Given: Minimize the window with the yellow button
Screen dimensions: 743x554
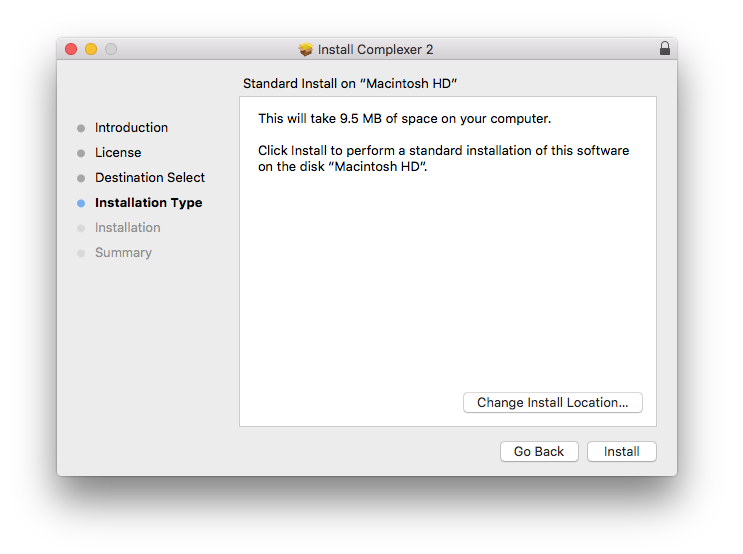Looking at the screenshot, I should [x=91, y=49].
